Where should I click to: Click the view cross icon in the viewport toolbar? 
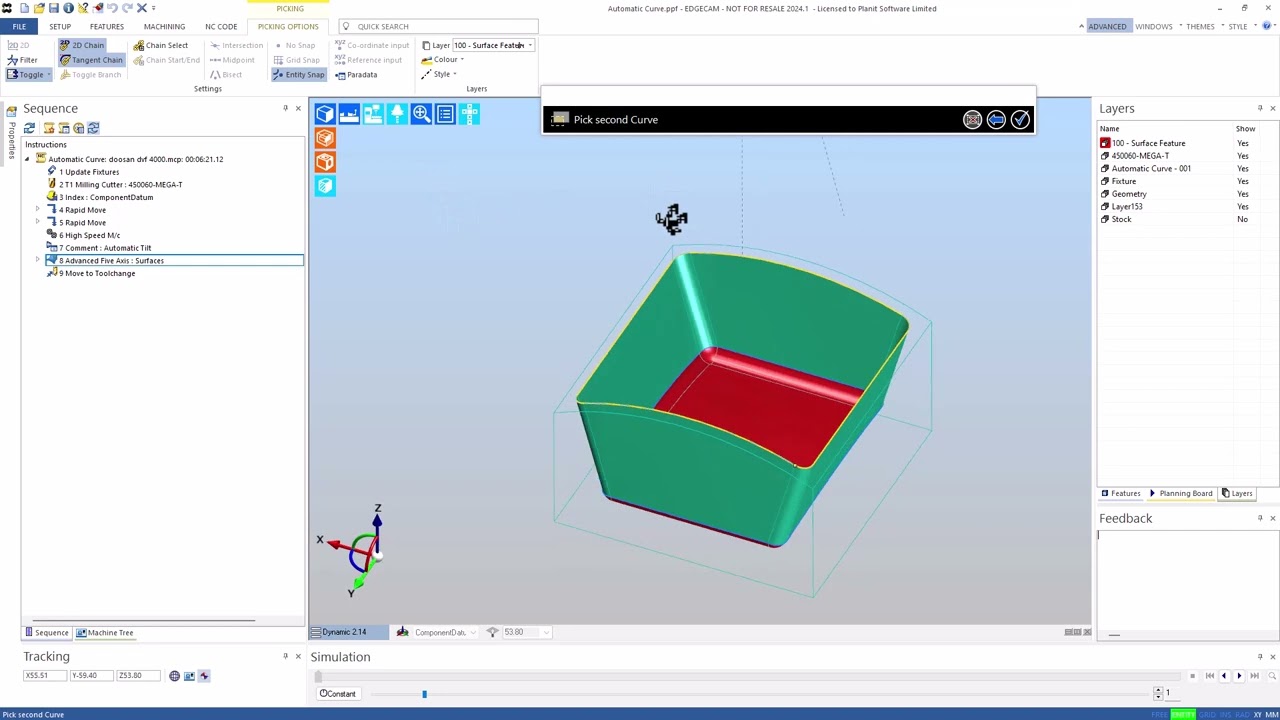[469, 115]
